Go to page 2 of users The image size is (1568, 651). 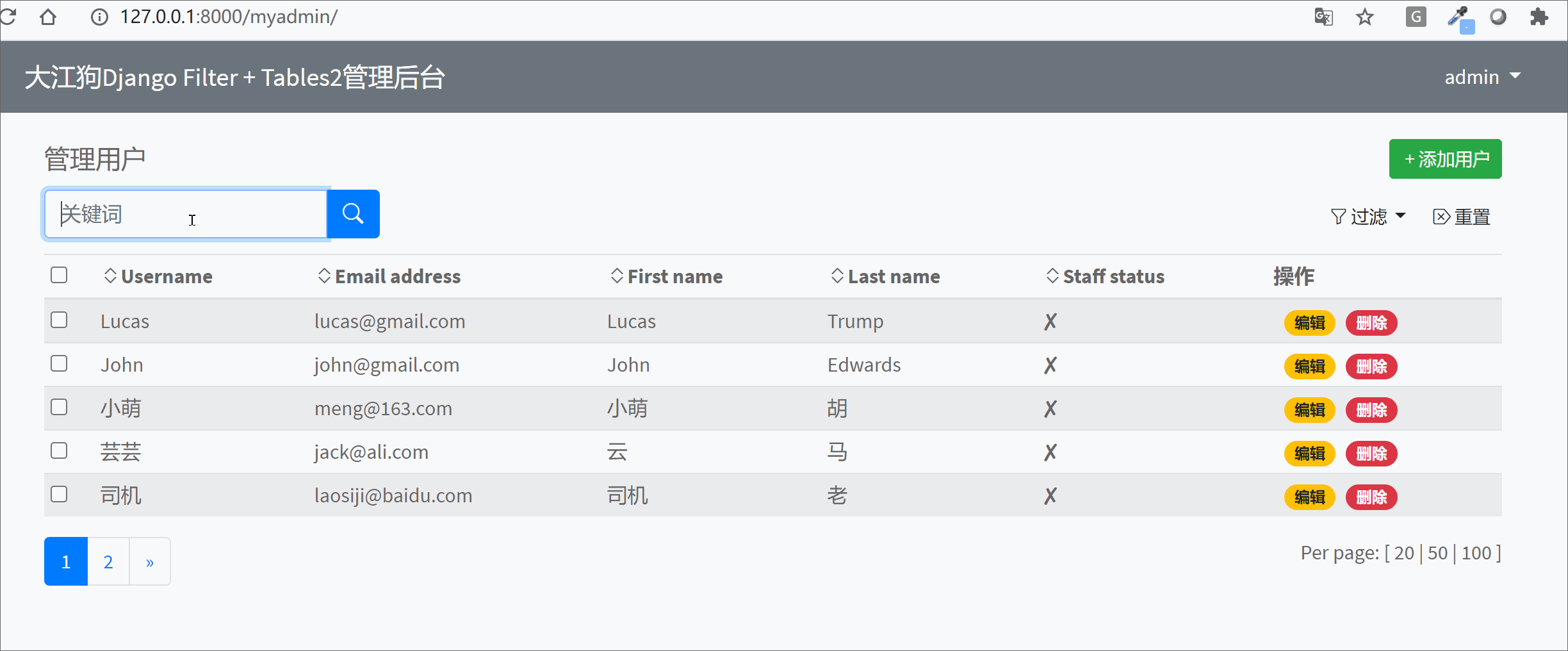pos(108,561)
